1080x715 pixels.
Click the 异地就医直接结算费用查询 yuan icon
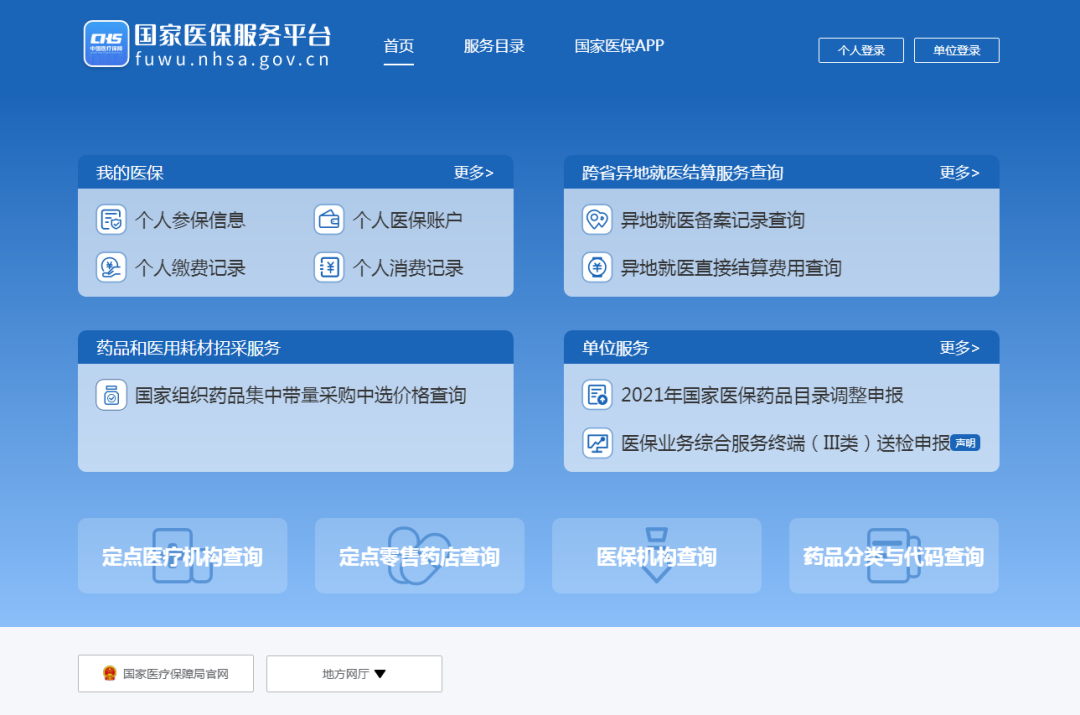click(x=597, y=268)
